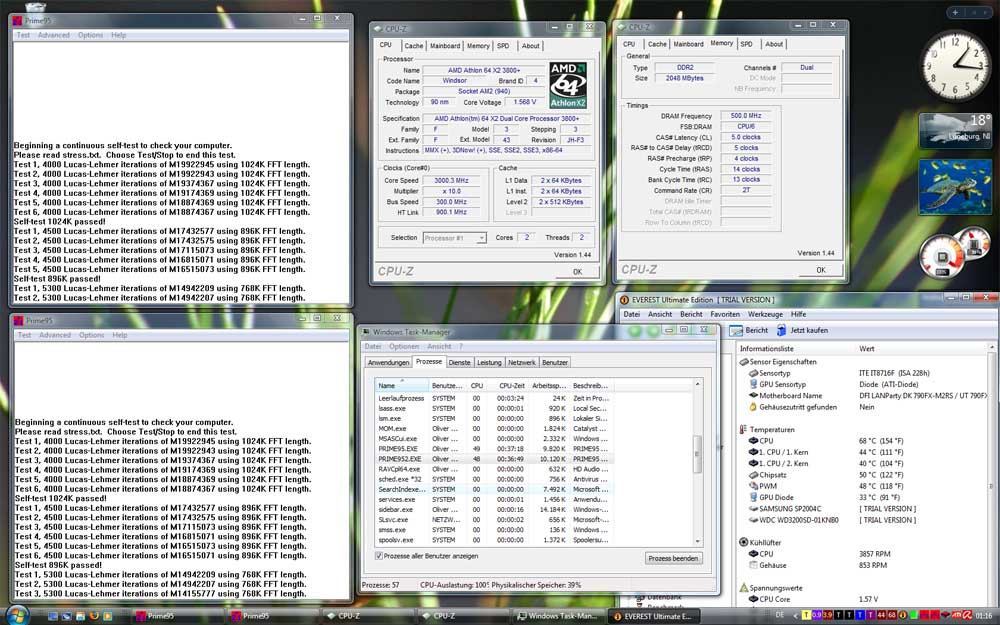Viewport: 1000px width, 625px height.
Task: Open Anwendungen tab in Task Manager
Action: [388, 362]
